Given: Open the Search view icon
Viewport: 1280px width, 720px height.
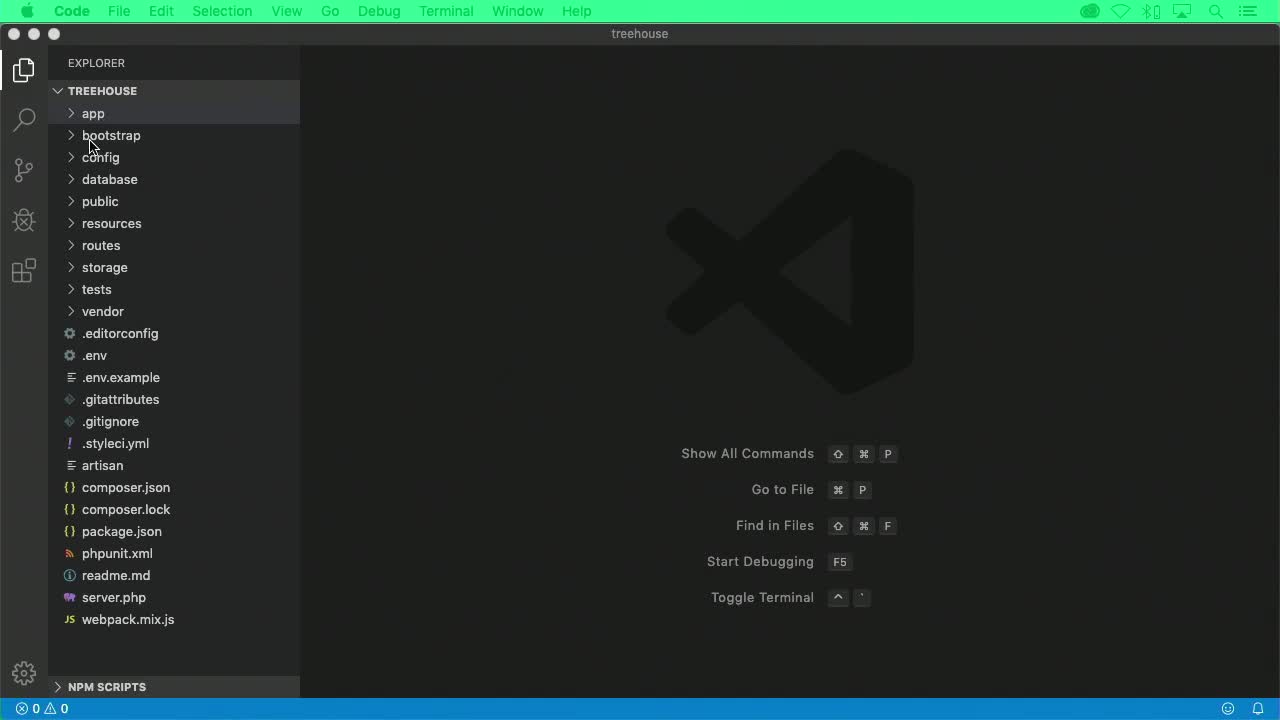Looking at the screenshot, I should (x=24, y=120).
